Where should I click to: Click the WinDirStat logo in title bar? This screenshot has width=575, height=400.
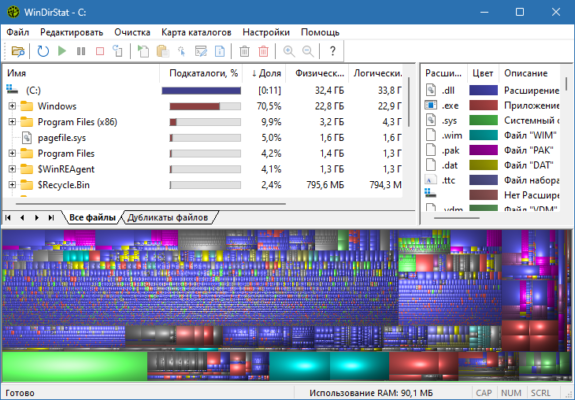tap(14, 12)
